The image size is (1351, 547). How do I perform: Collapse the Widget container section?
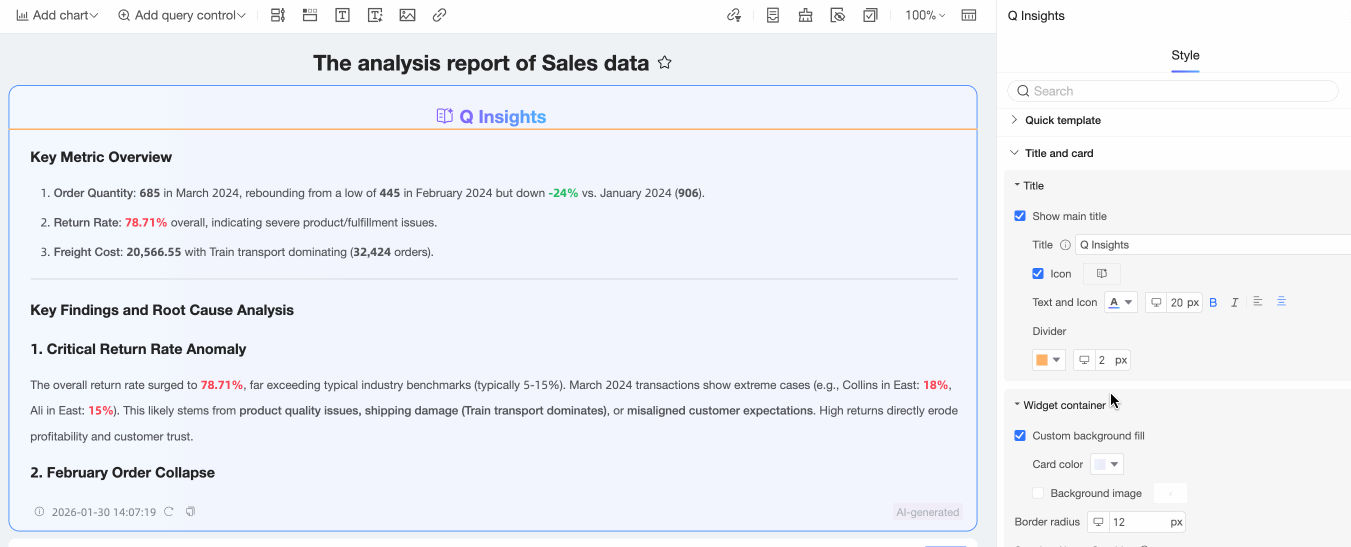[1017, 405]
